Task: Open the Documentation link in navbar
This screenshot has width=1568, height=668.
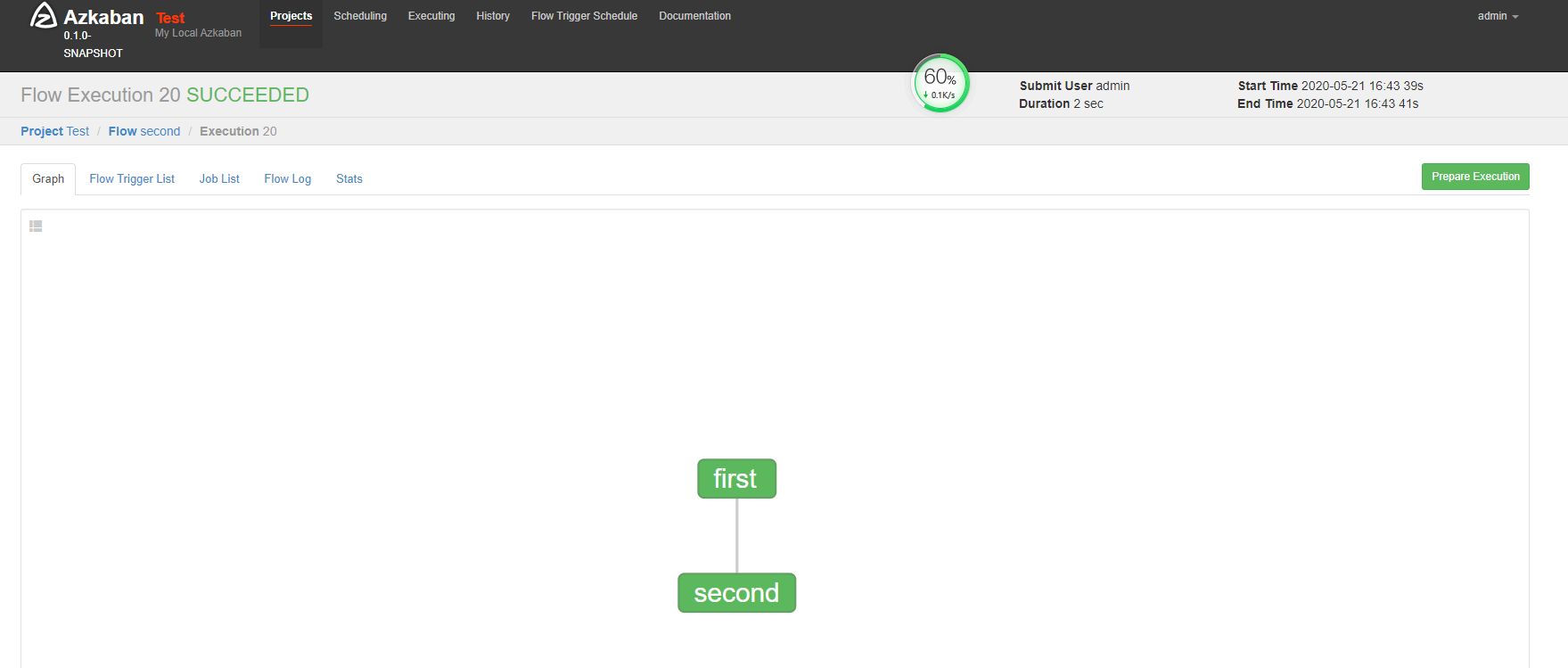Action: [x=694, y=16]
